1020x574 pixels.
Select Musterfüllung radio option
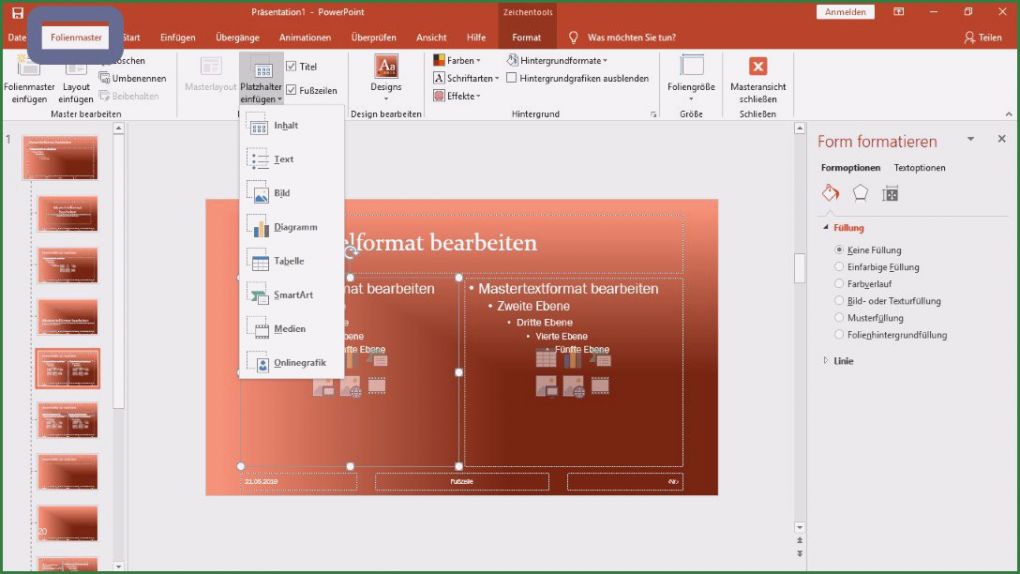839,318
